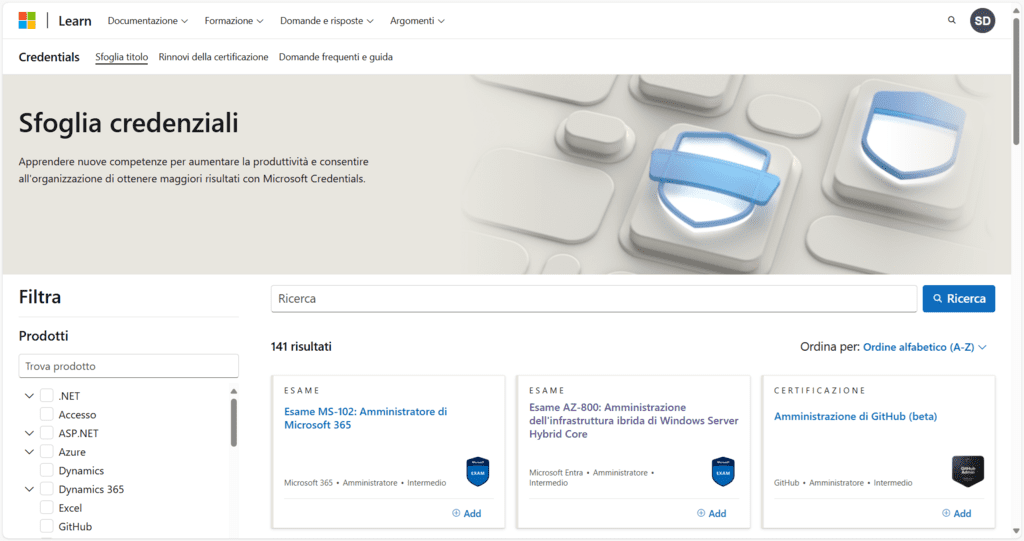Open the Formazione dropdown menu
Viewport: 1024px width, 541px height.
(x=234, y=21)
